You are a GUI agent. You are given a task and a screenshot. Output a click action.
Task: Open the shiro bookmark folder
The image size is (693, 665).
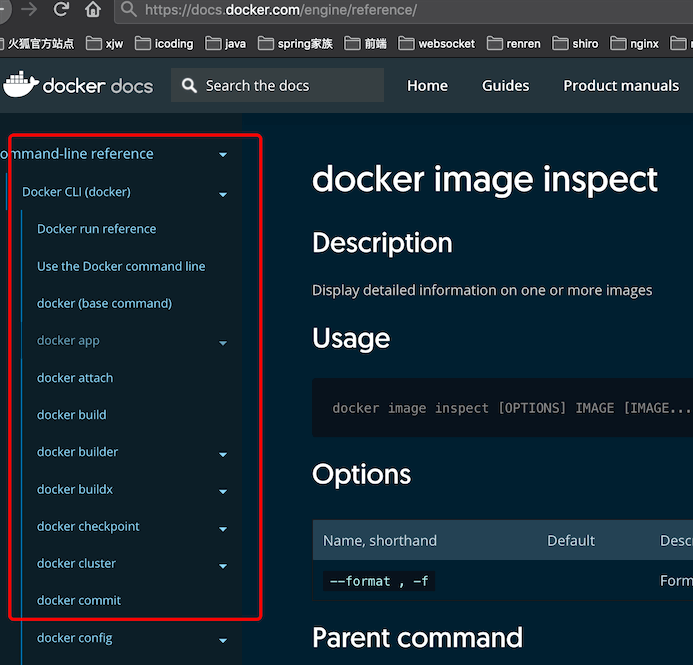point(575,43)
